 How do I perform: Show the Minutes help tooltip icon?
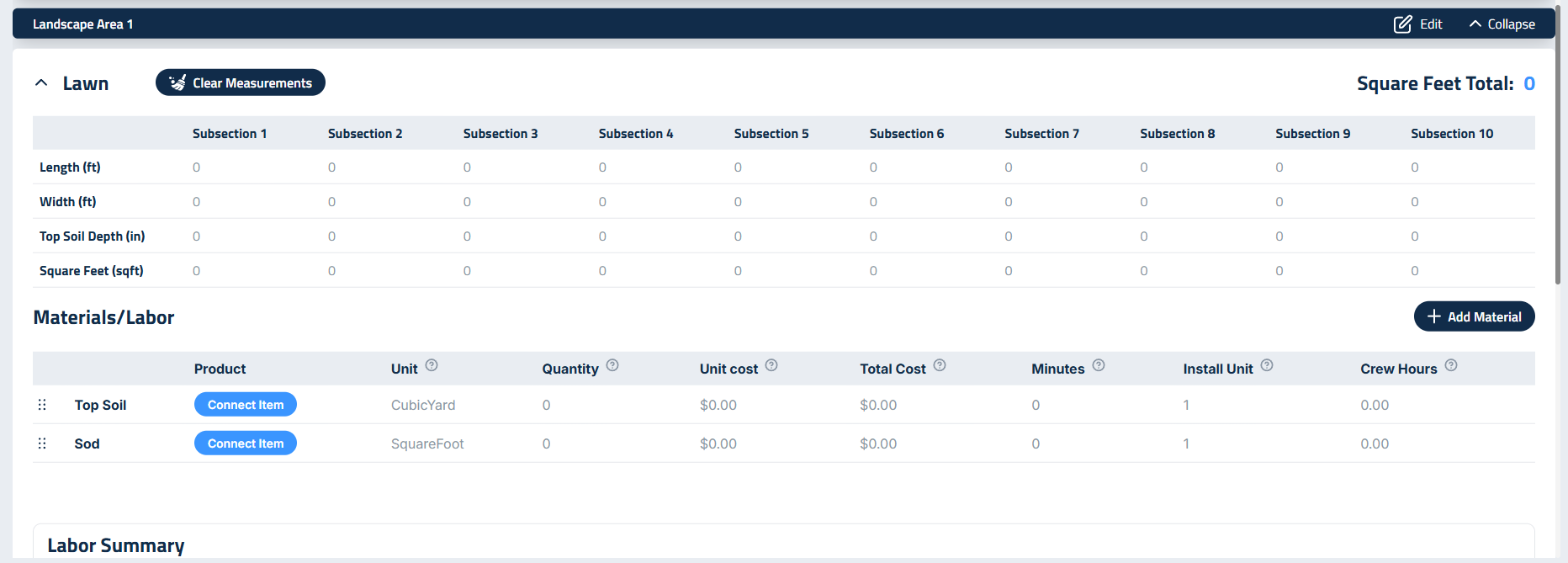pos(1099,365)
